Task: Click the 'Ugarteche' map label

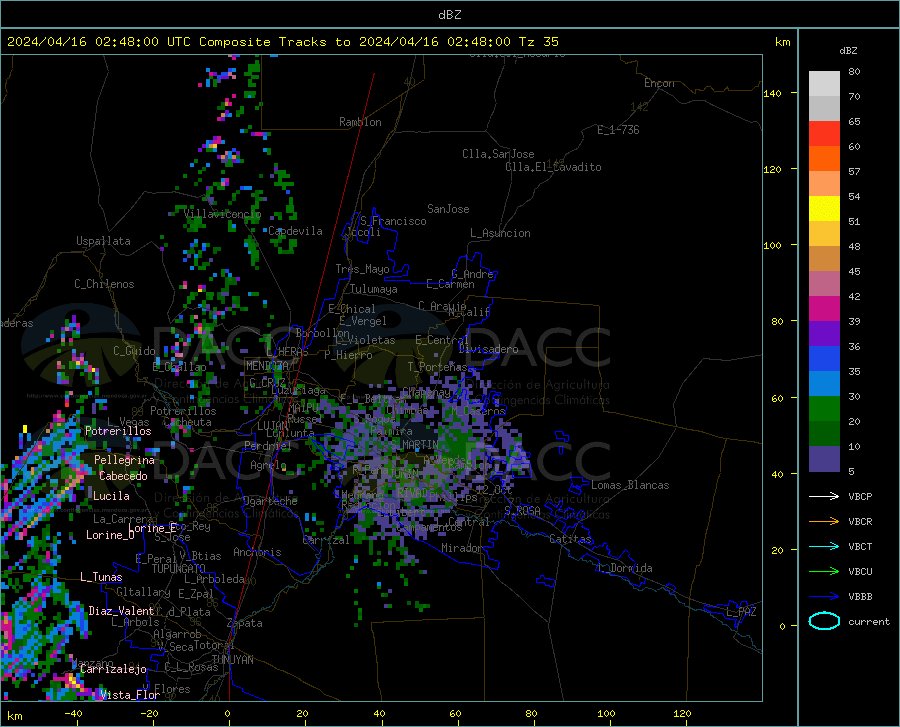Action: [270, 500]
